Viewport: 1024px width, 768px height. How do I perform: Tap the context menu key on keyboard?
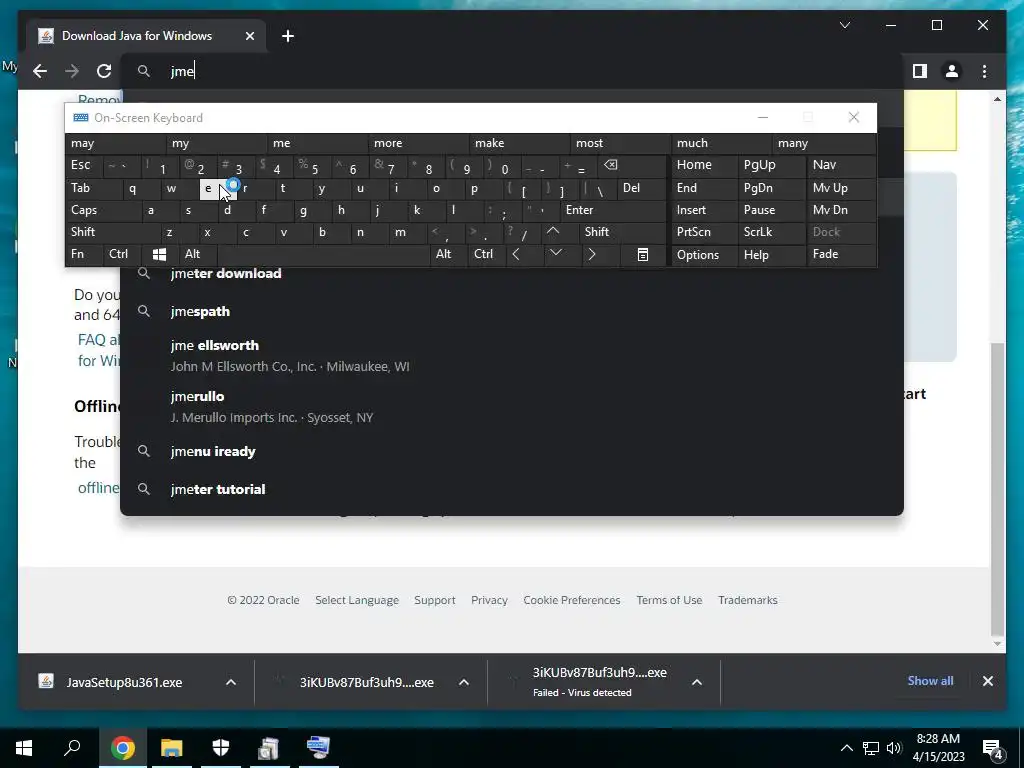pos(643,255)
